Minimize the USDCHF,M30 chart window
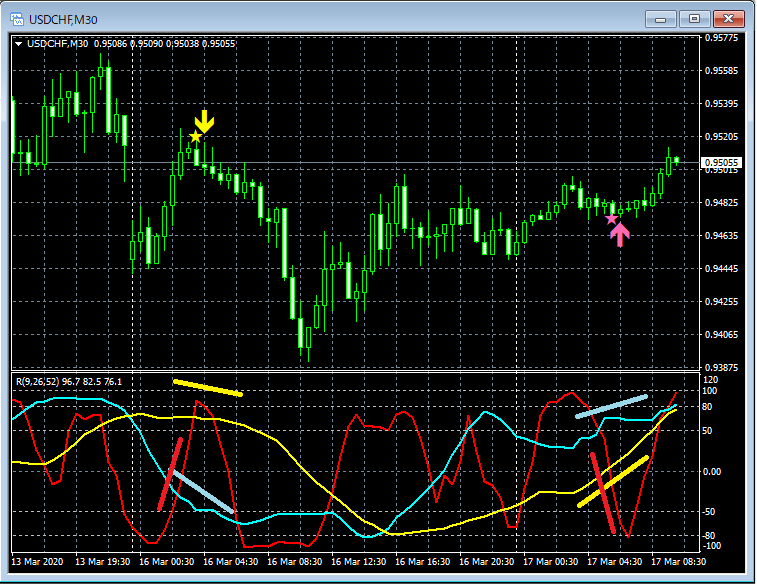 [x=660, y=19]
